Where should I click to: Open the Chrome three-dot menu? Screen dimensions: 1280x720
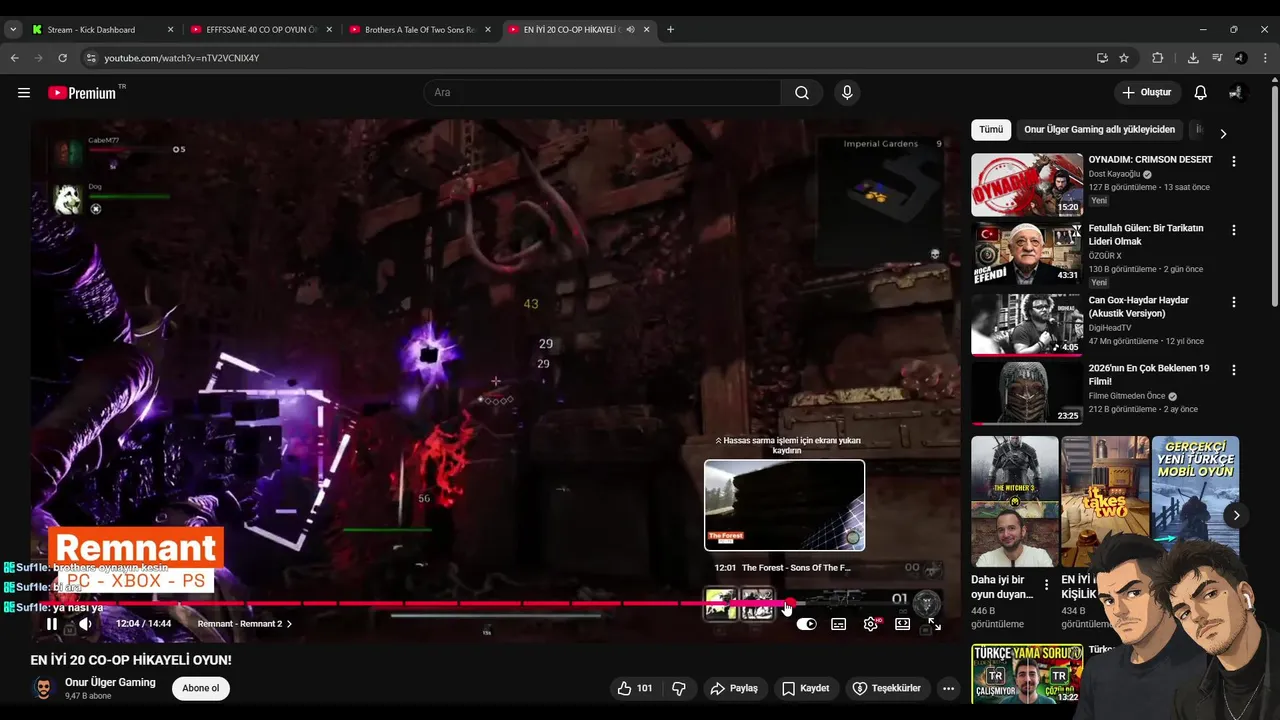pyautogui.click(x=1267, y=58)
